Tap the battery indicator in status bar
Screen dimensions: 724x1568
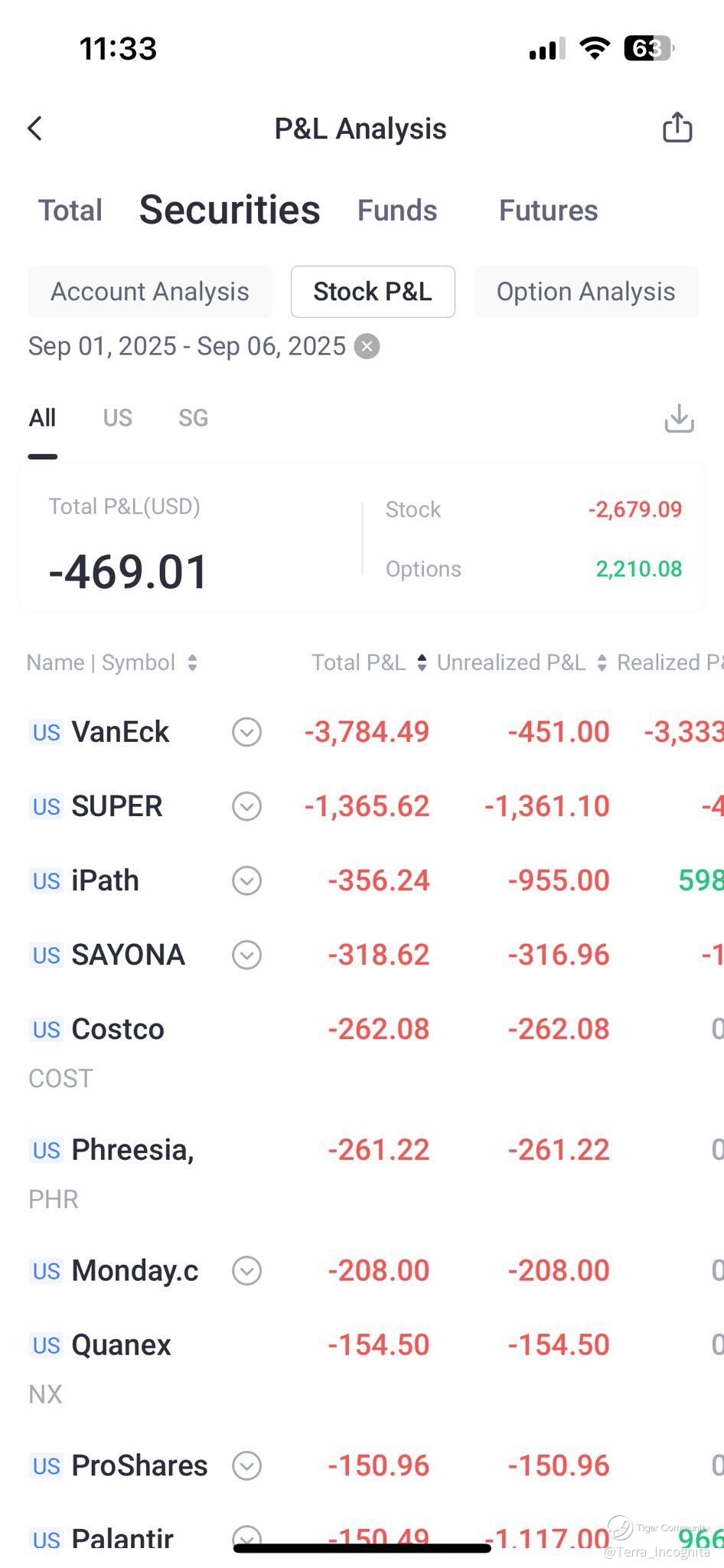click(647, 49)
